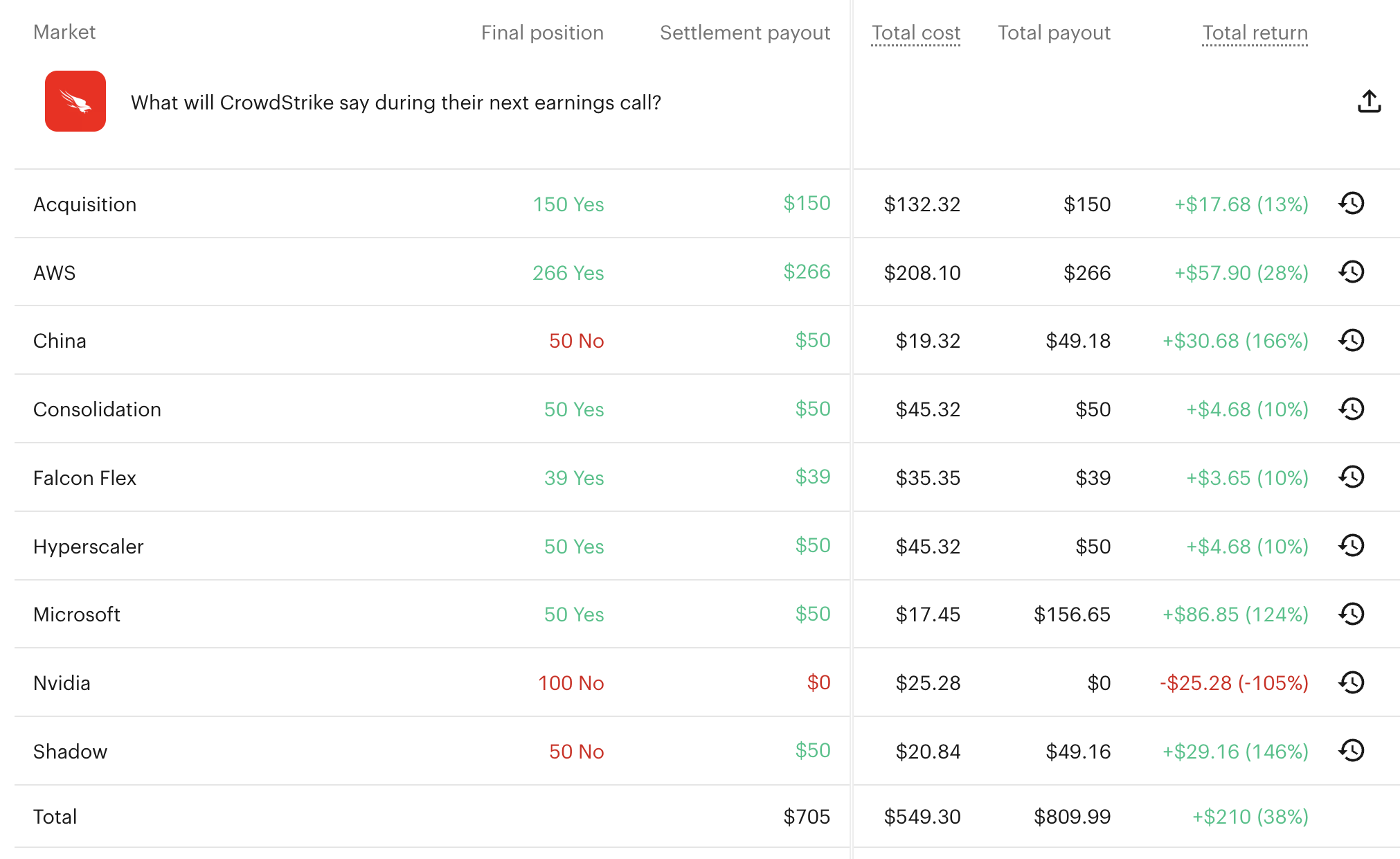Click the Total payout column header

pos(1053,33)
